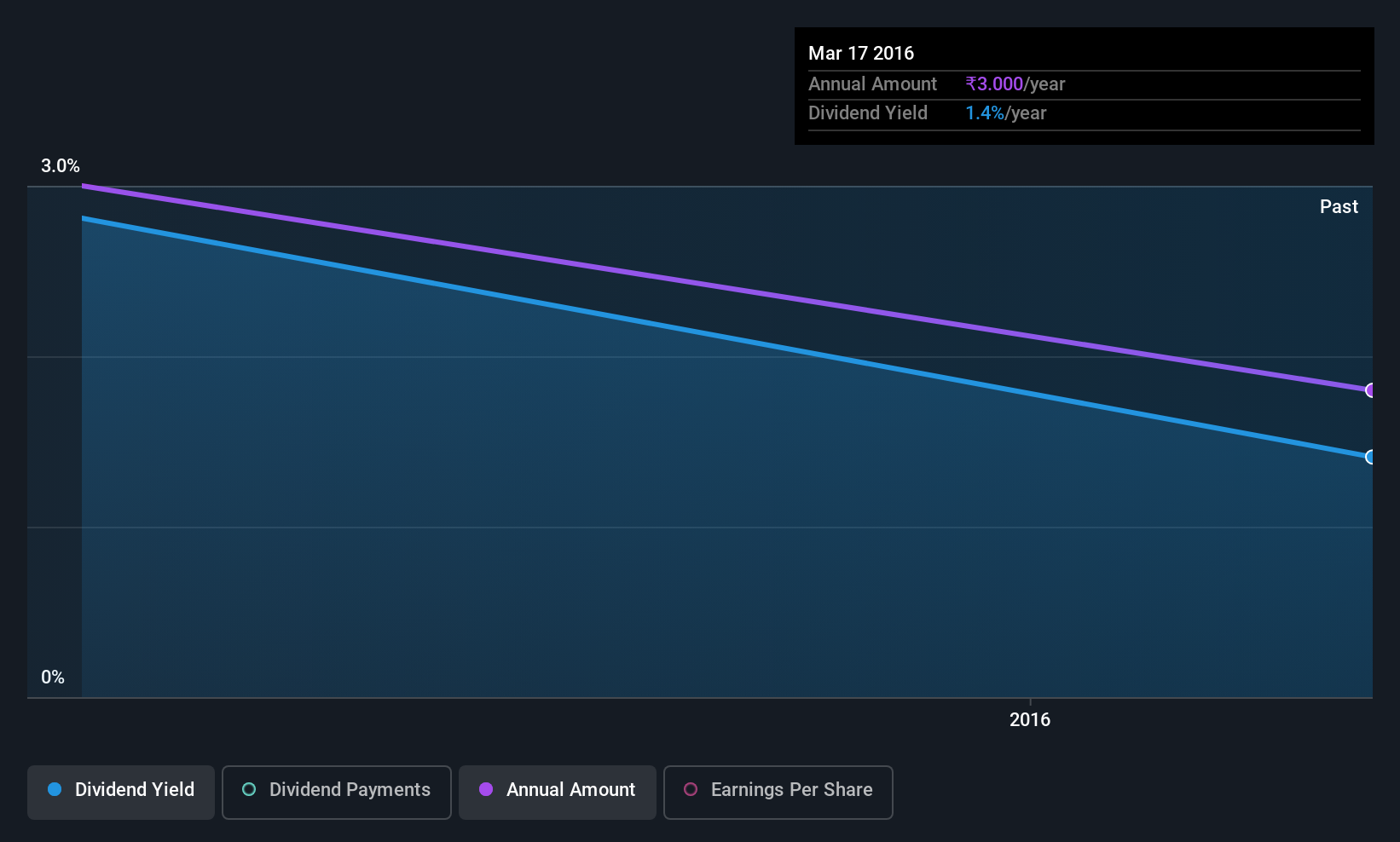Click the teal Dividend Payments circle icon
The width and height of the screenshot is (1400, 842).
[249, 789]
